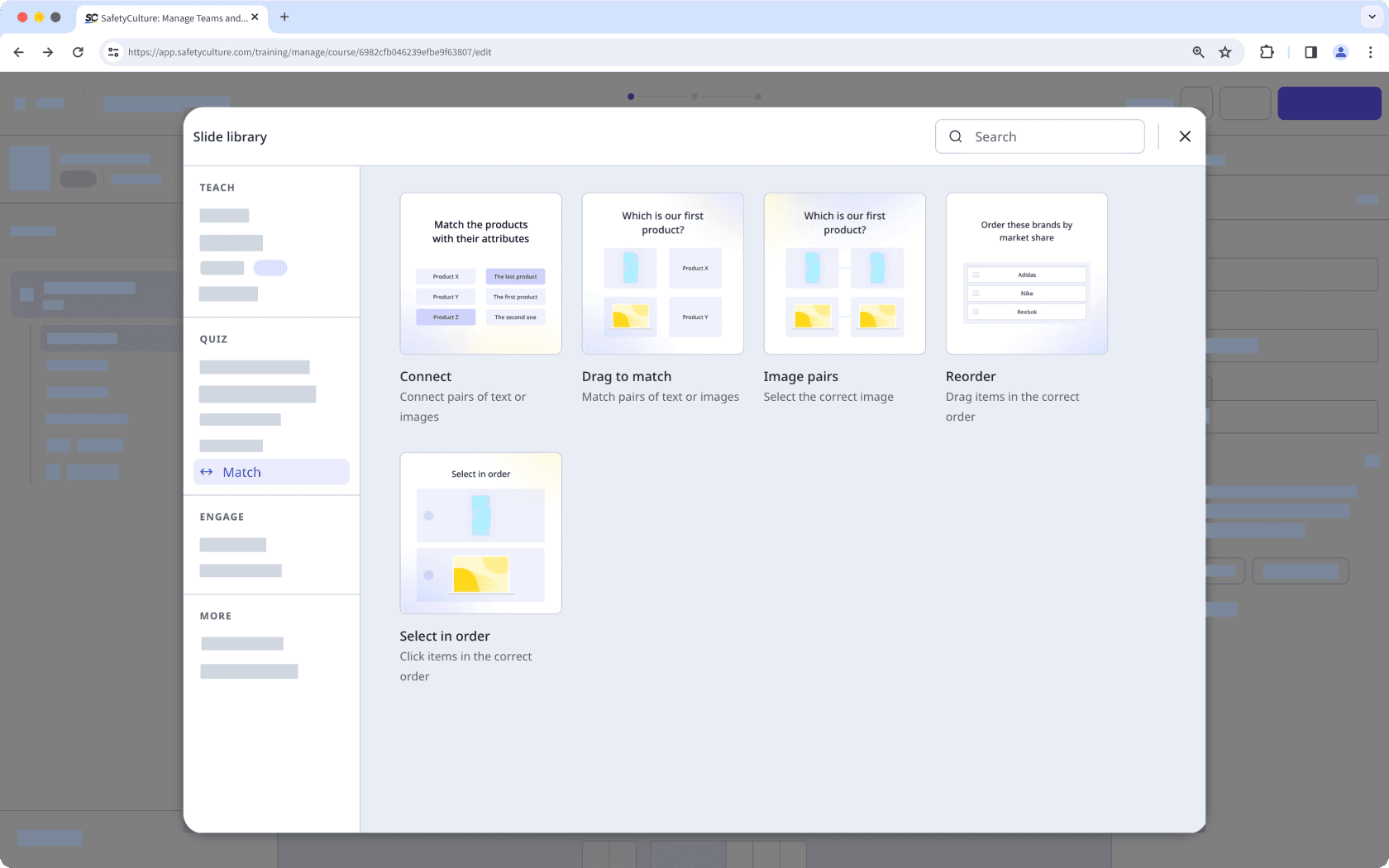Open a new browser tab
The height and width of the screenshot is (868, 1389).
pos(284,17)
